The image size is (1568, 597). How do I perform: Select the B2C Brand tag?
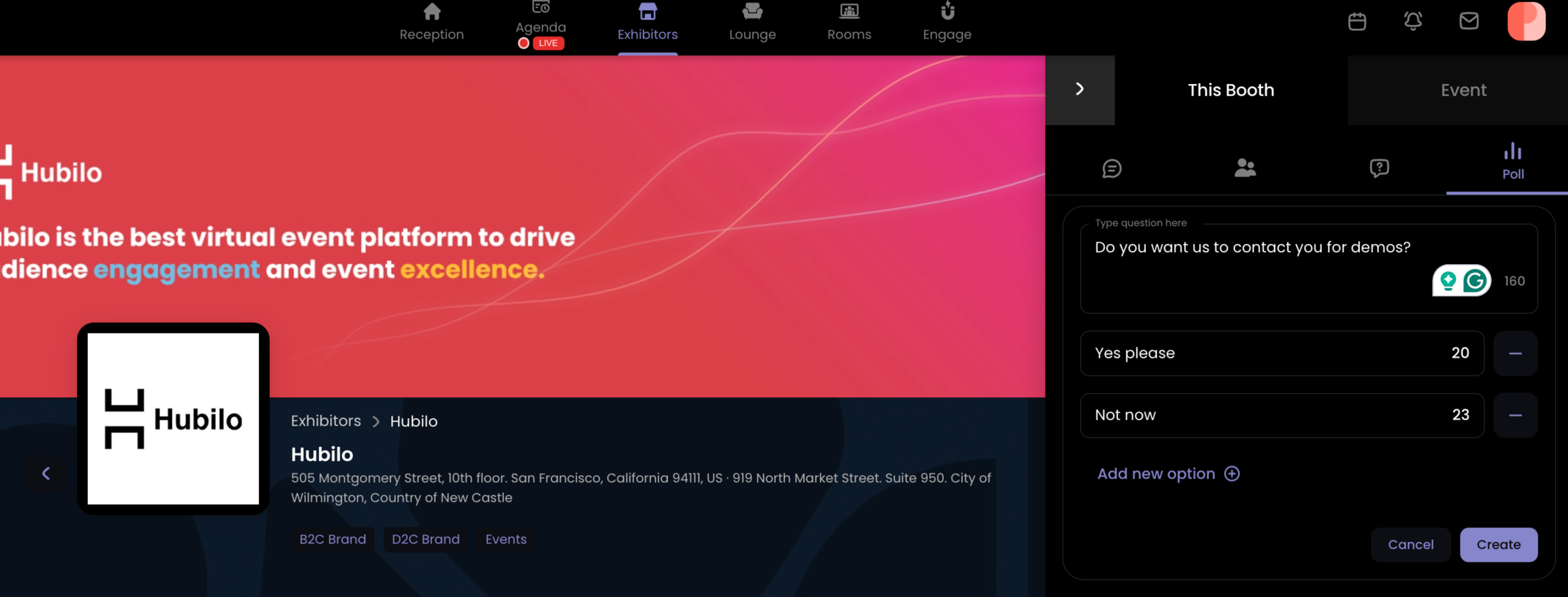coord(332,540)
